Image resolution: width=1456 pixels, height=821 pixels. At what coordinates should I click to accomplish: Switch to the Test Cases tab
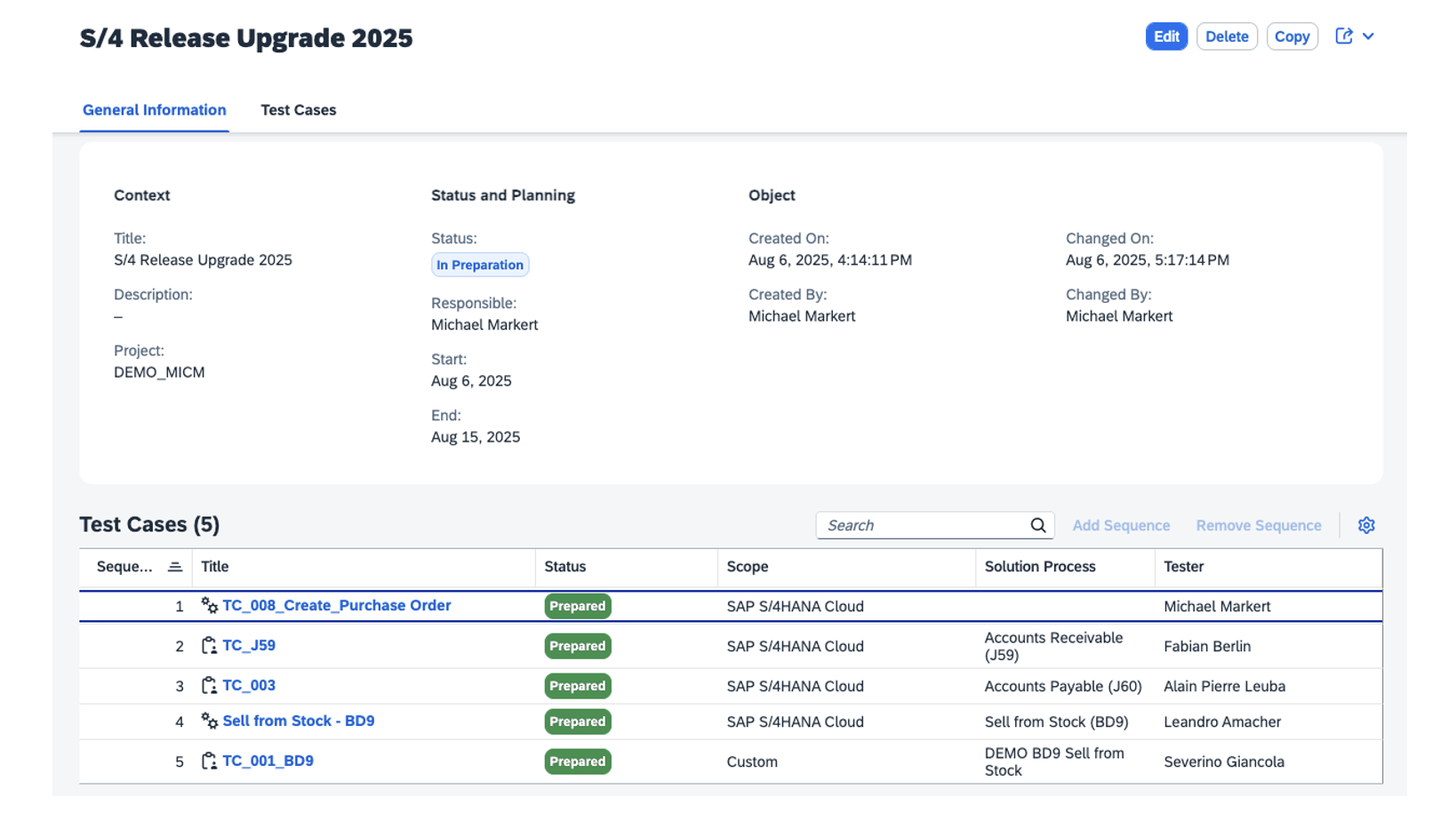299,110
